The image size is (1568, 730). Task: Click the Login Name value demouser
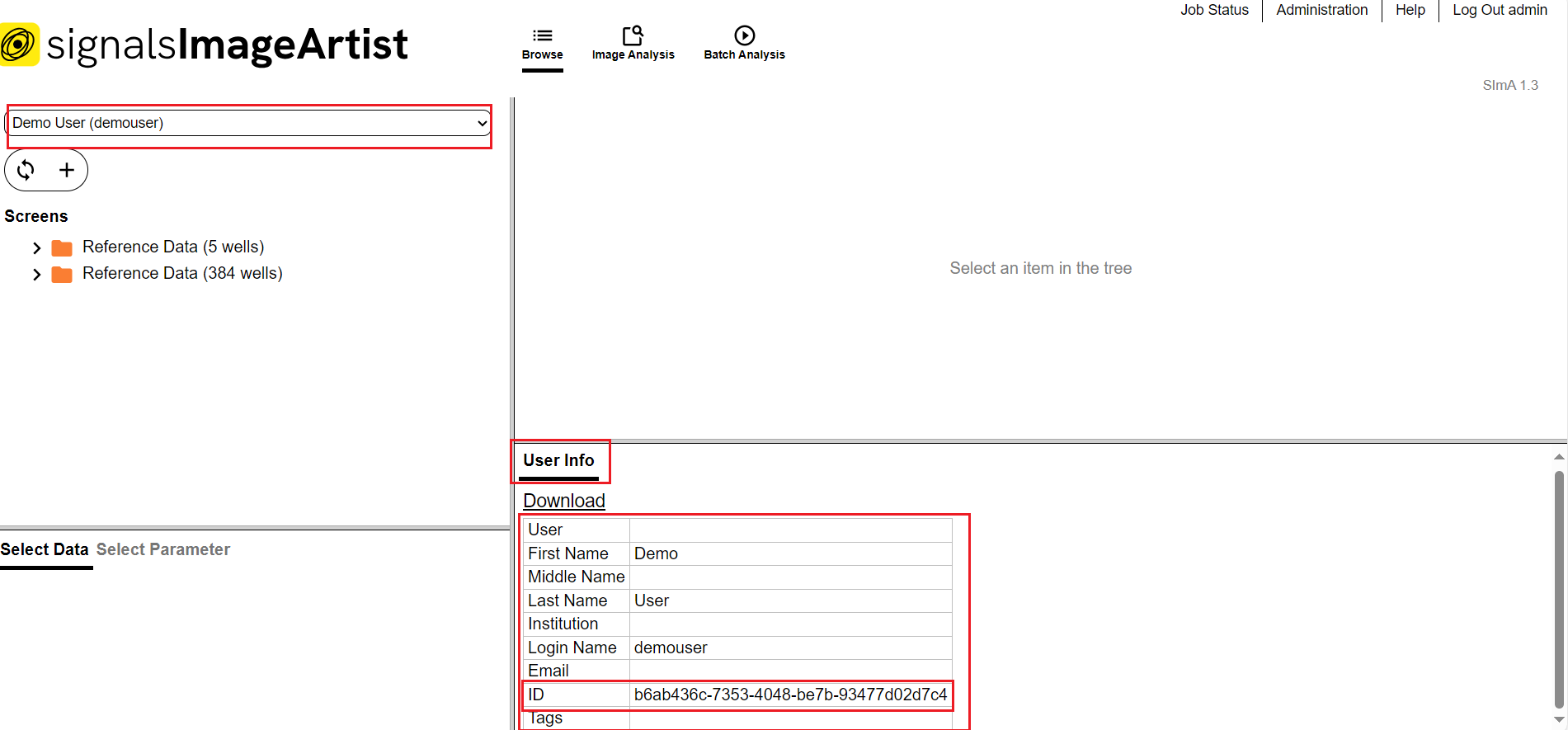[x=671, y=648]
